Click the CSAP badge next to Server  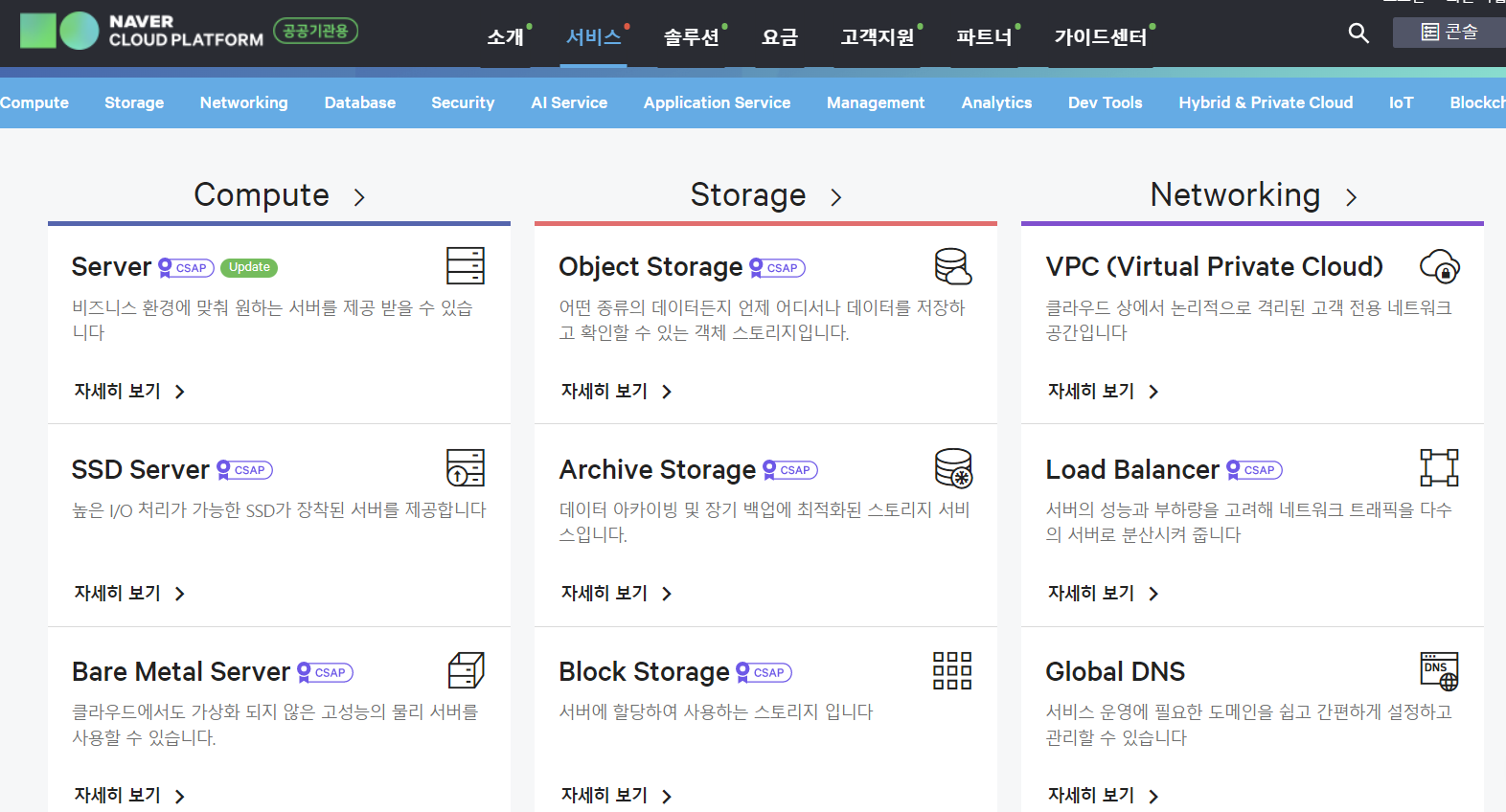pos(186,268)
